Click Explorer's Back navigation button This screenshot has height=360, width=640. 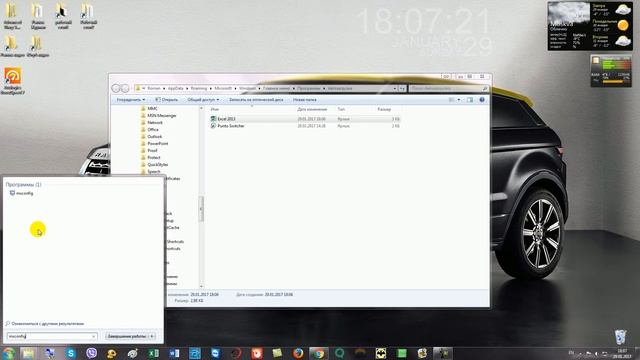[x=116, y=88]
